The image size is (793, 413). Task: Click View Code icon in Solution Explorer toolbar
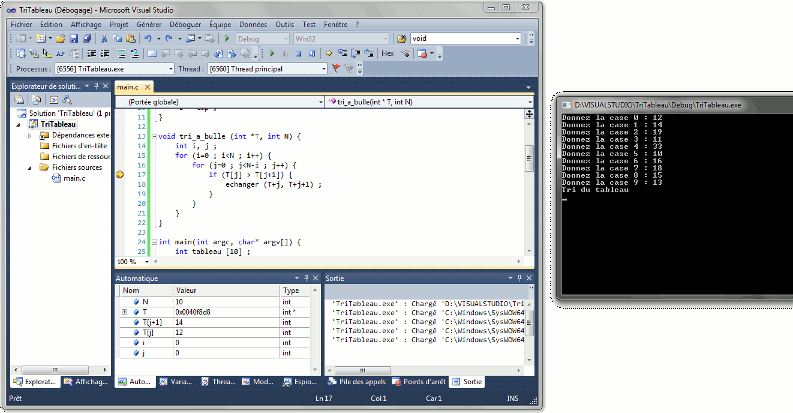54,100
